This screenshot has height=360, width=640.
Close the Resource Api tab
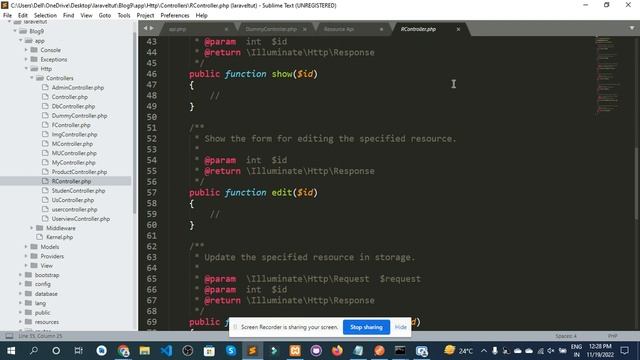click(x=381, y=29)
